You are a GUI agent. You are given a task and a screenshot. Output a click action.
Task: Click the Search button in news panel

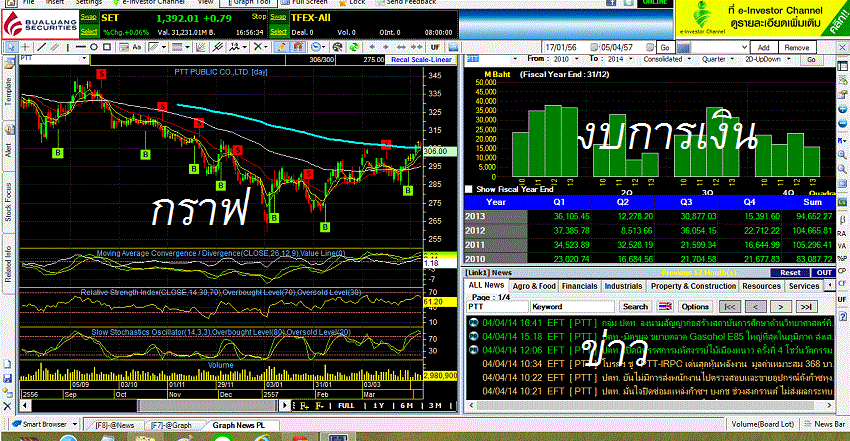pos(635,307)
